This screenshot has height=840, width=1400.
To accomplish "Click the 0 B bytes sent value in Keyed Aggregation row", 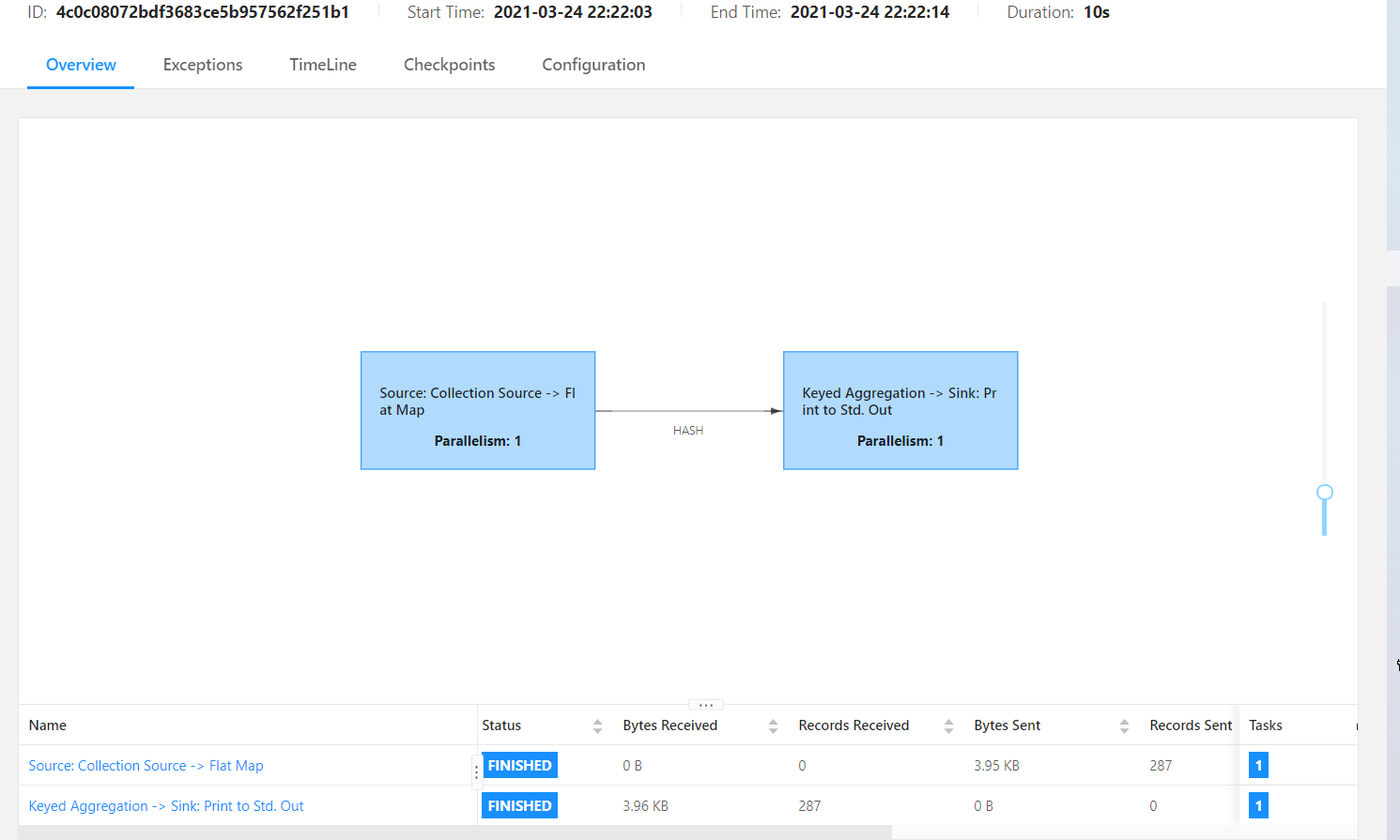I will click(x=983, y=806).
